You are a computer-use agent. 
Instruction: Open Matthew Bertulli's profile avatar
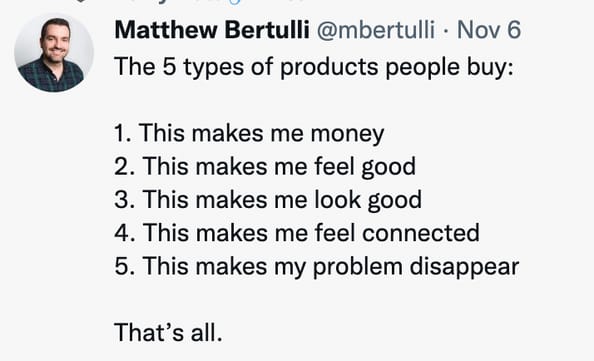54,53
